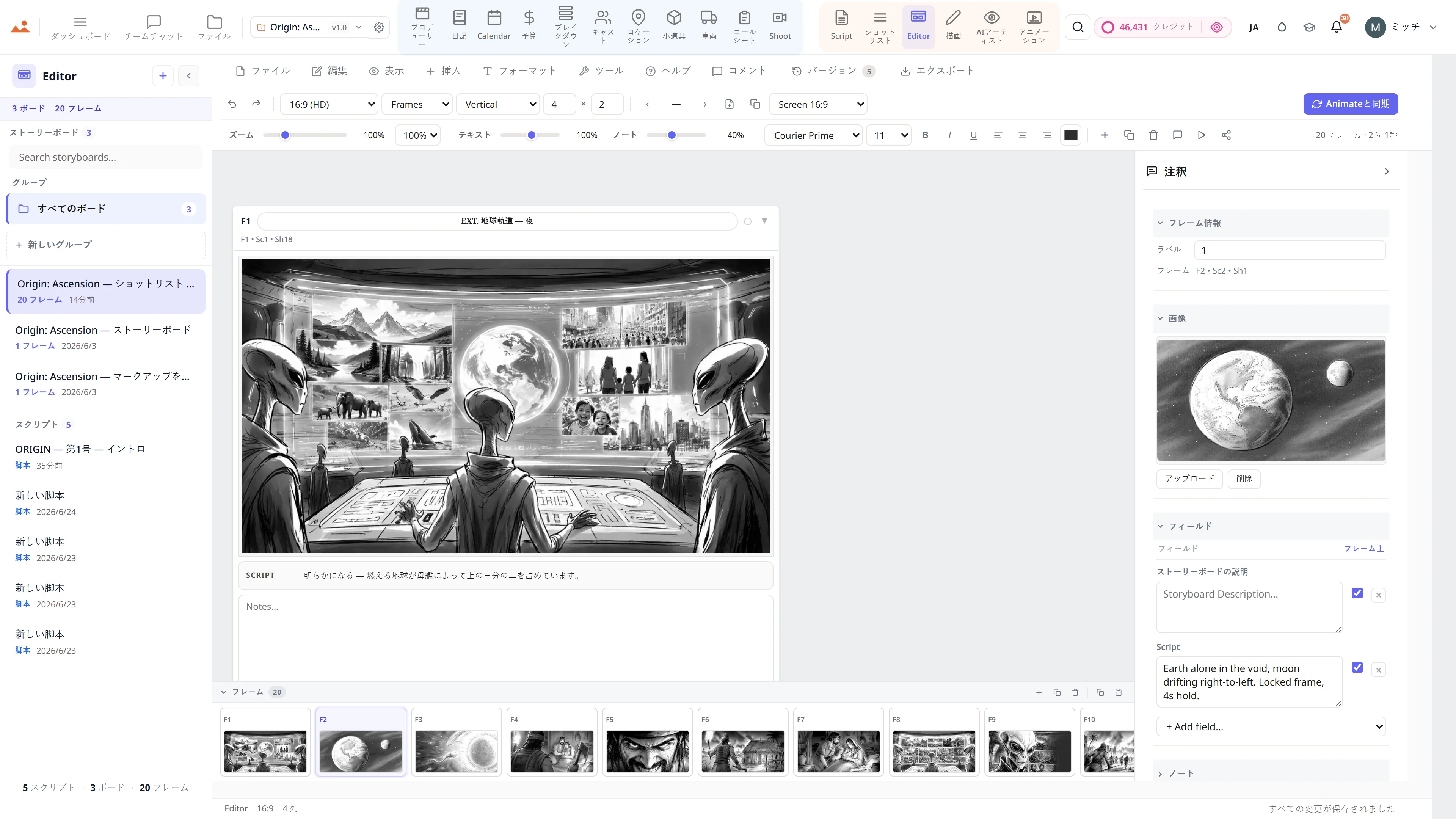Remove the Script field with x

(x=1378, y=670)
